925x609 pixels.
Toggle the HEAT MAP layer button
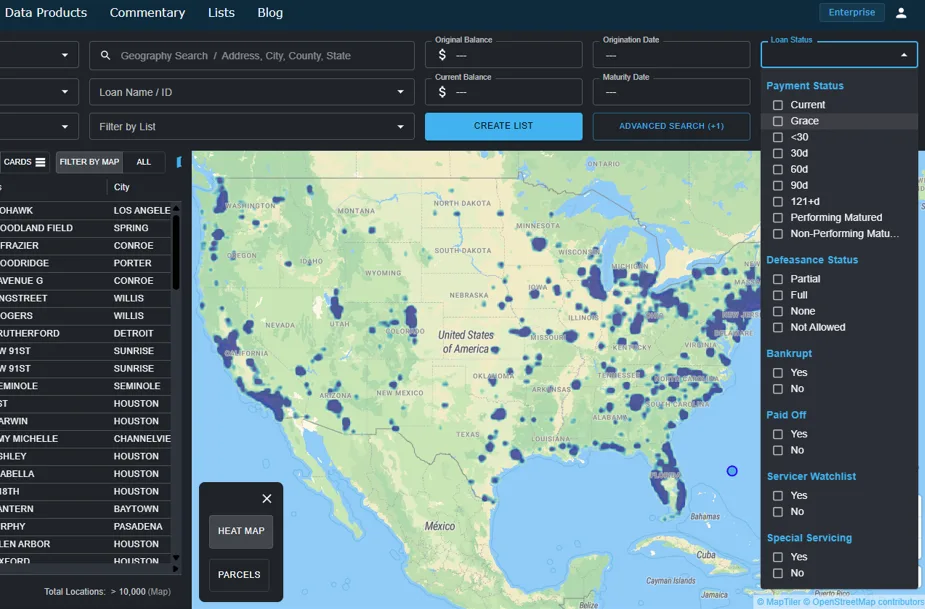tap(240, 531)
